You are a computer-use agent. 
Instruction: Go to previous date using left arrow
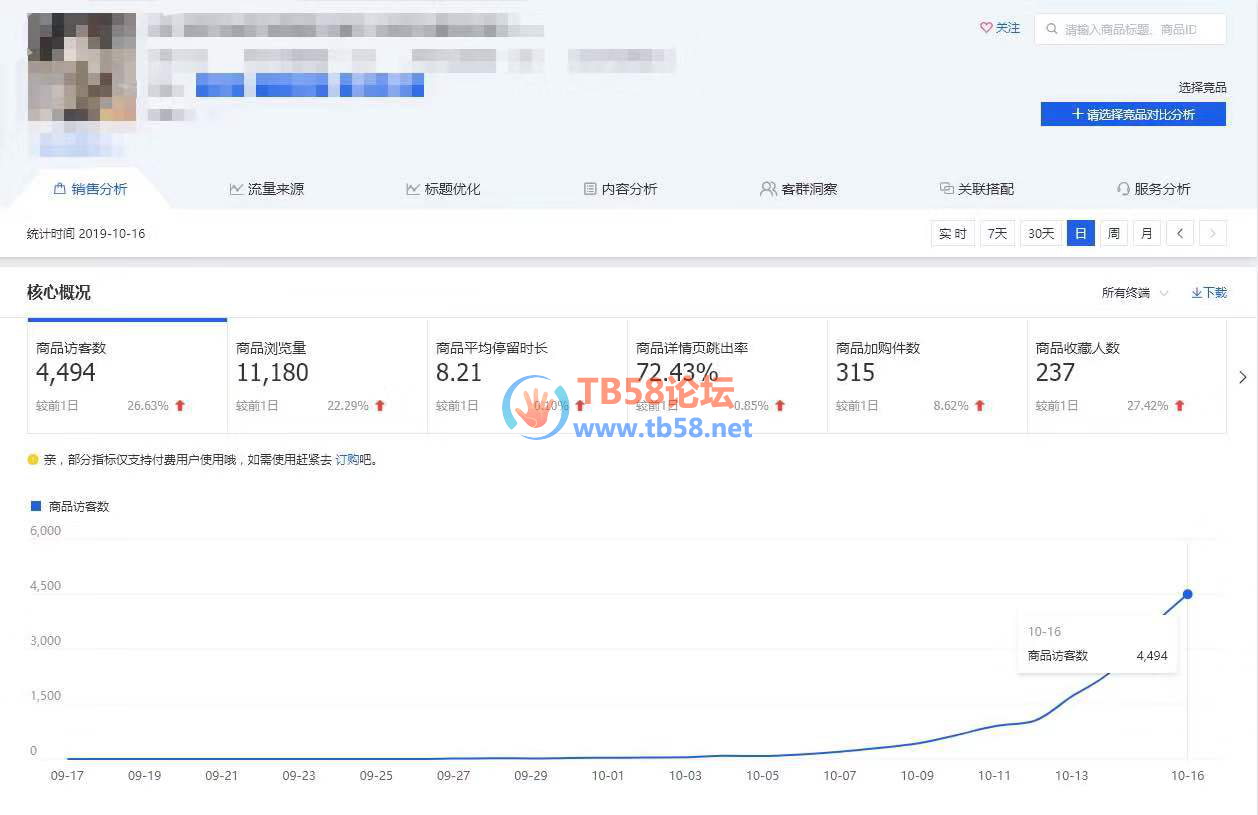1180,233
